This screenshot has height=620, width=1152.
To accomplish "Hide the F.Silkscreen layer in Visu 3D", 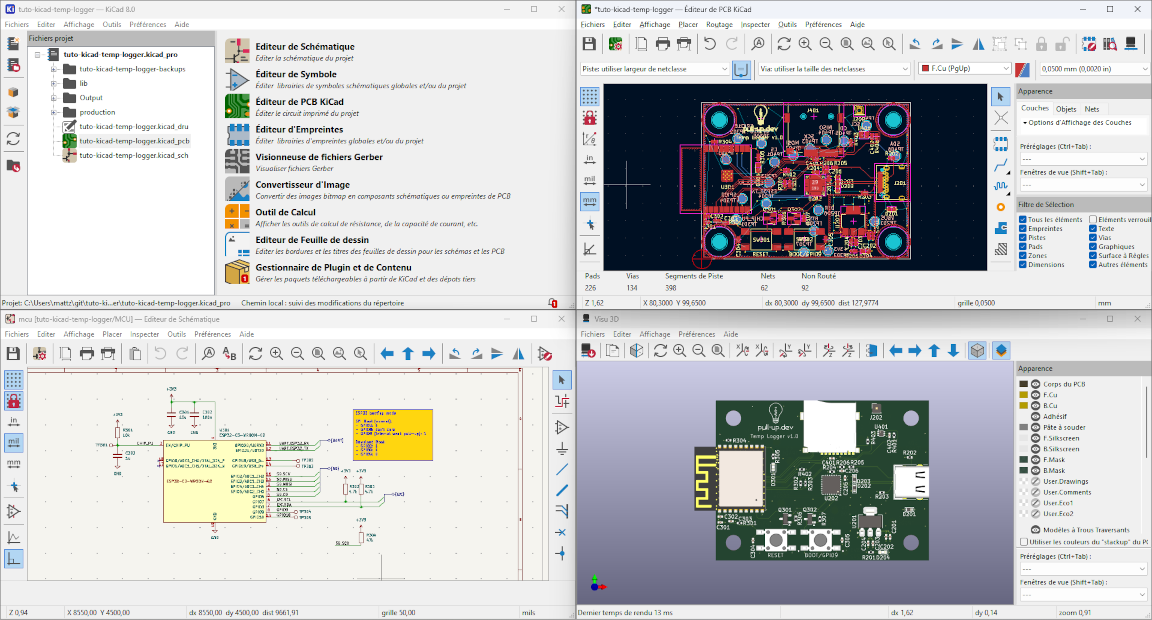I will pos(1035,438).
